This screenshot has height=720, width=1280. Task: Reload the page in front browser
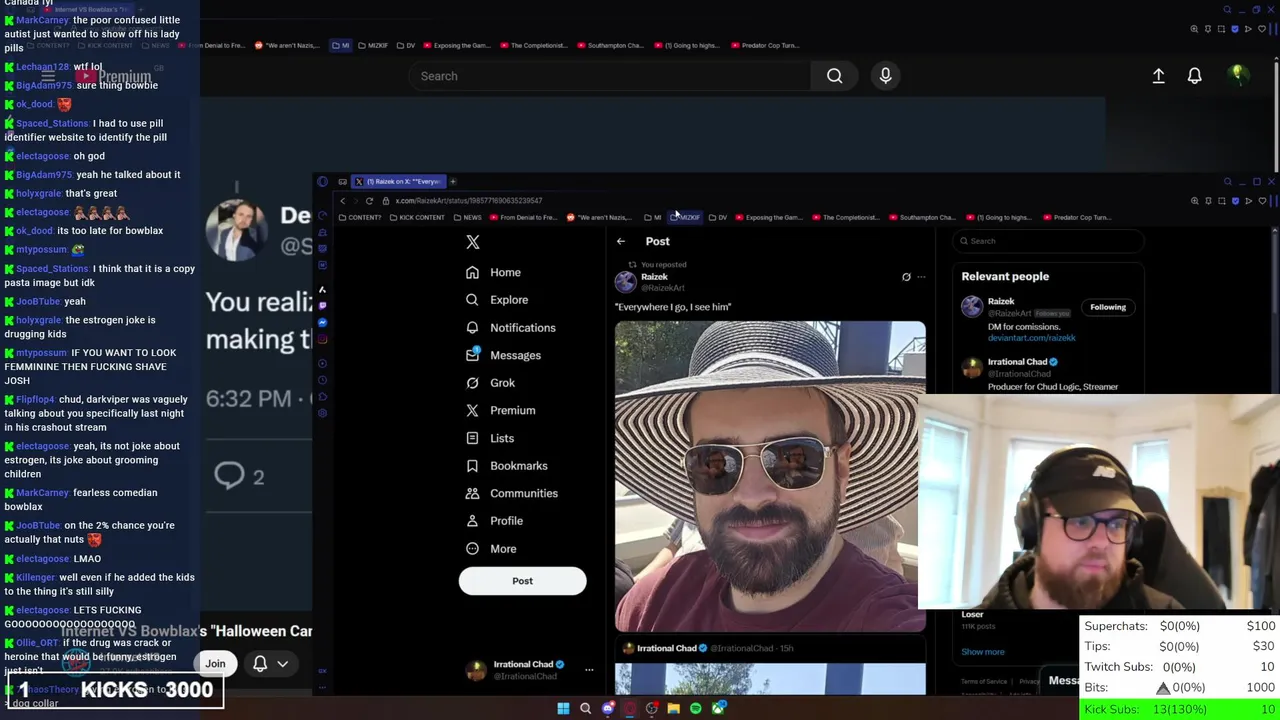click(369, 201)
